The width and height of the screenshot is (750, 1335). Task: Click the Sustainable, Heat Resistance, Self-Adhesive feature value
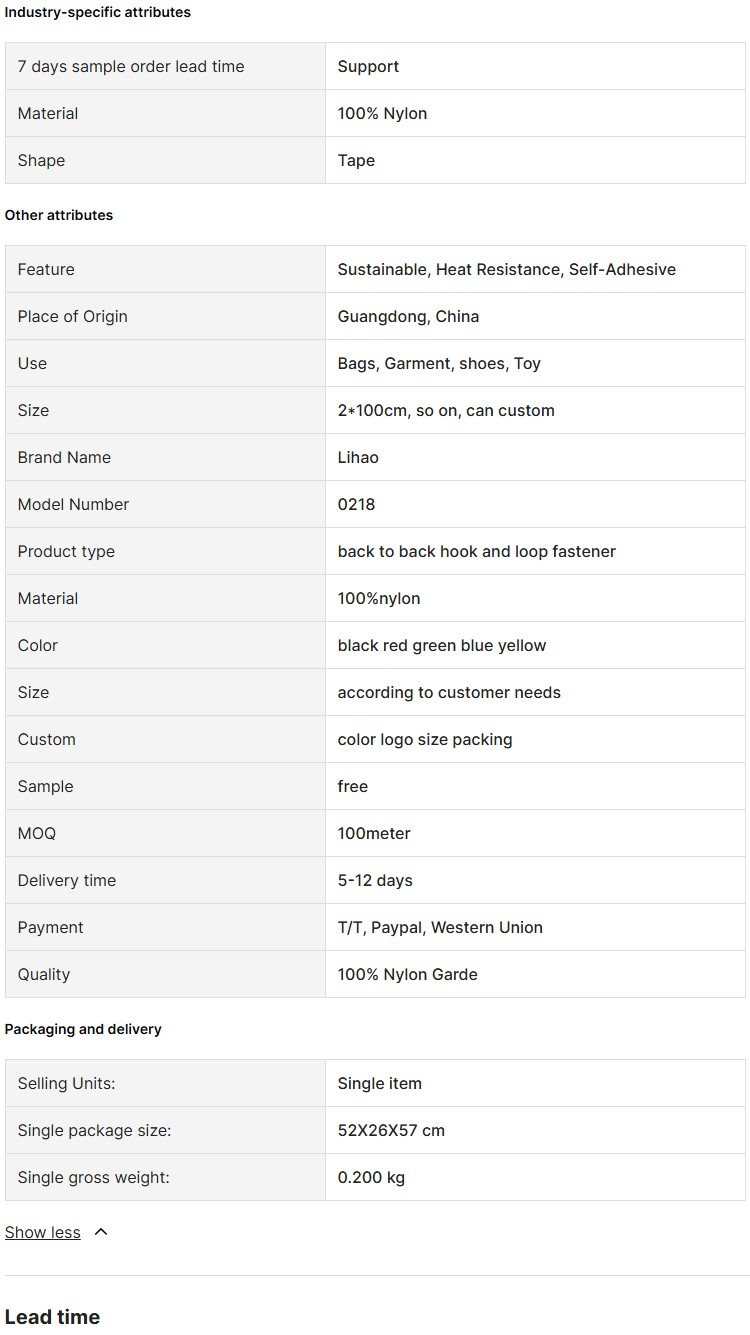coord(507,269)
